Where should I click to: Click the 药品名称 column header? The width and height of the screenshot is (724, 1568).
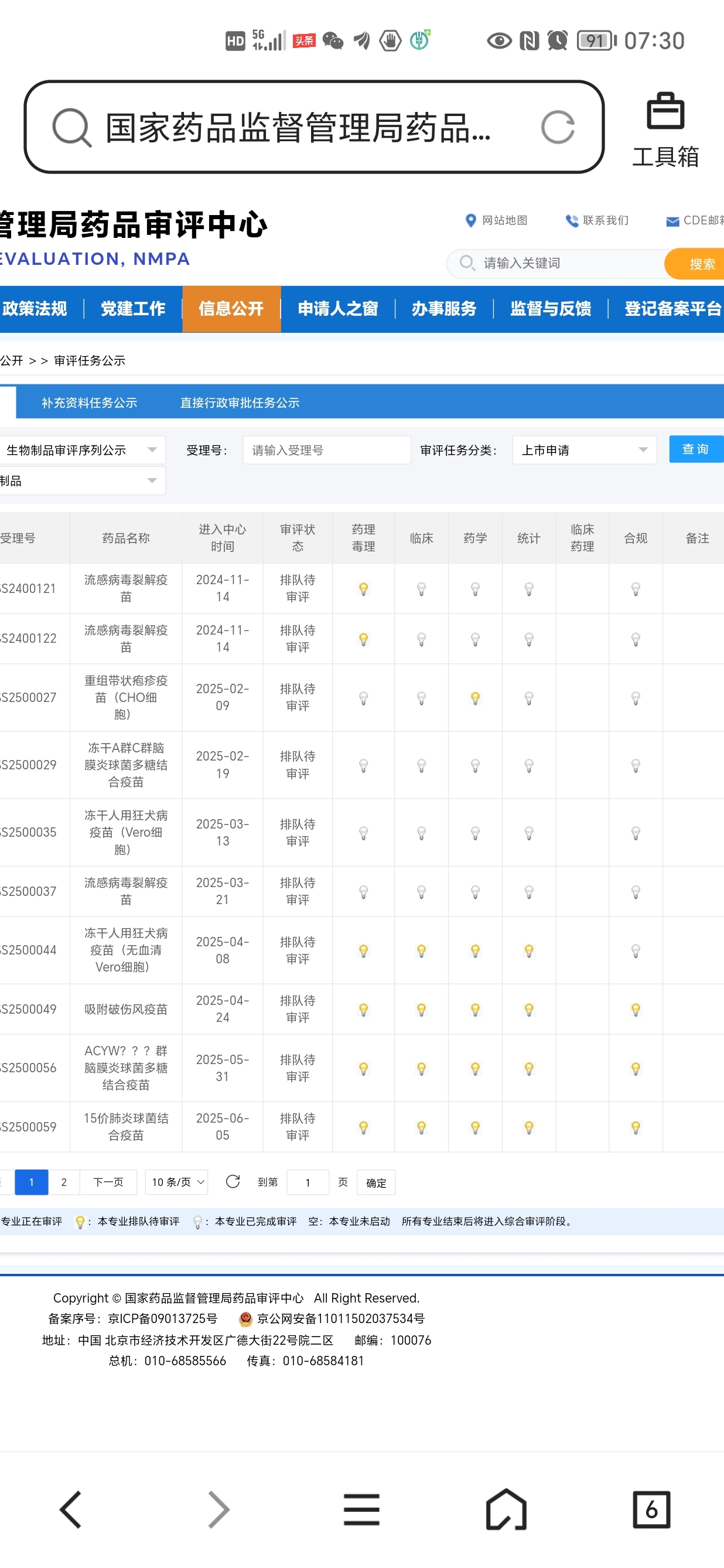(126, 538)
